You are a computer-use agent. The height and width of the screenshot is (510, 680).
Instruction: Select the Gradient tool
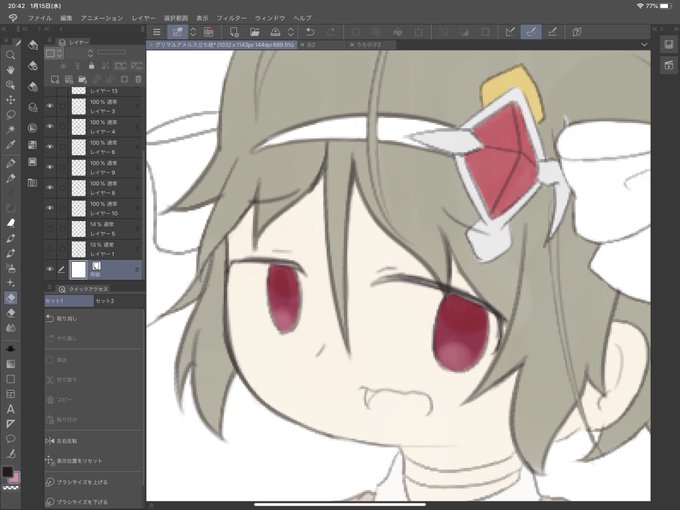coord(10,364)
